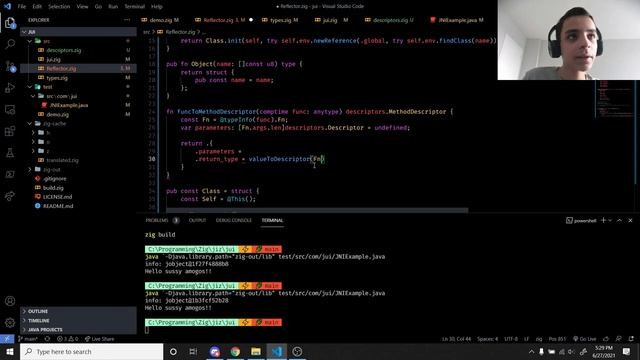Close the terminal panel

coord(630,220)
